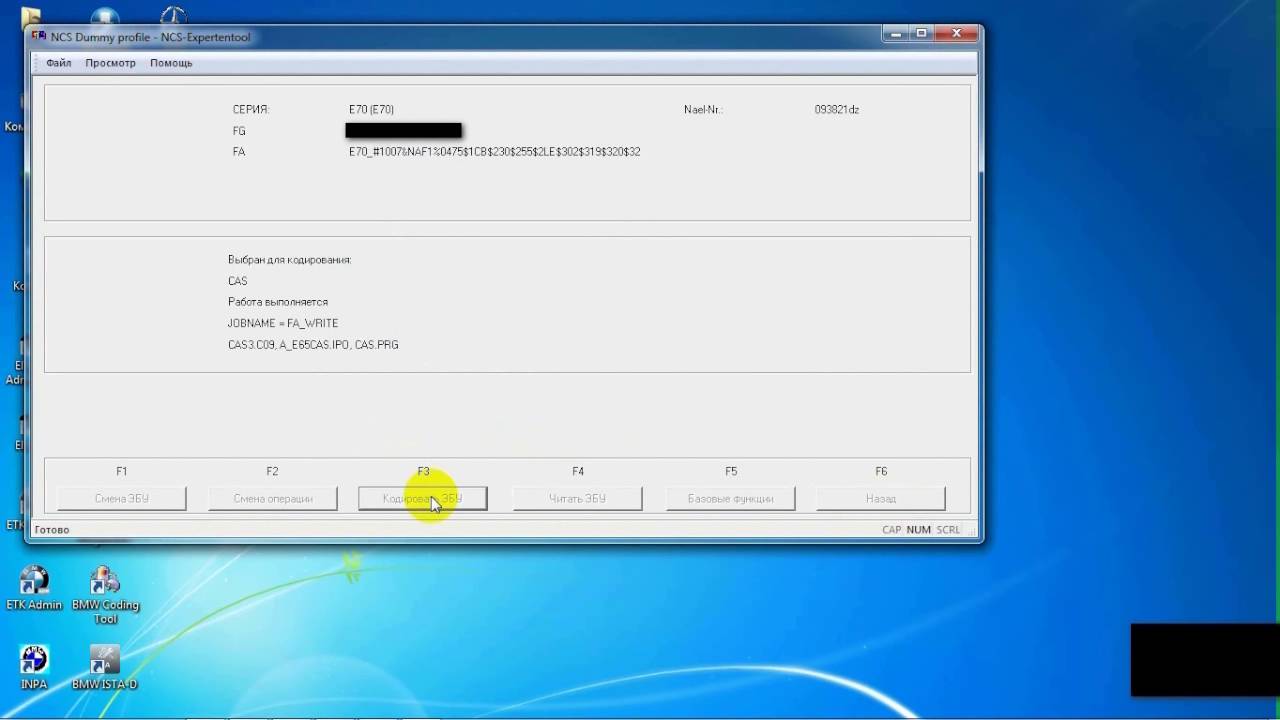Click the CAP indicator in the status bar
Viewport: 1280px width, 720px height.
[892, 530]
